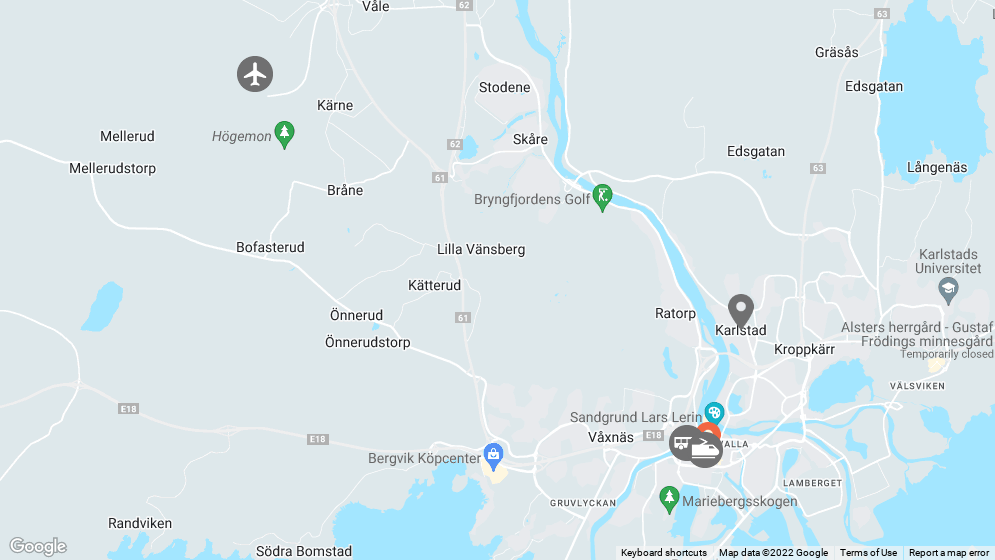This screenshot has width=995, height=560.
Task: Open the Bergvik Köpcenter shopping bag icon
Action: (493, 457)
